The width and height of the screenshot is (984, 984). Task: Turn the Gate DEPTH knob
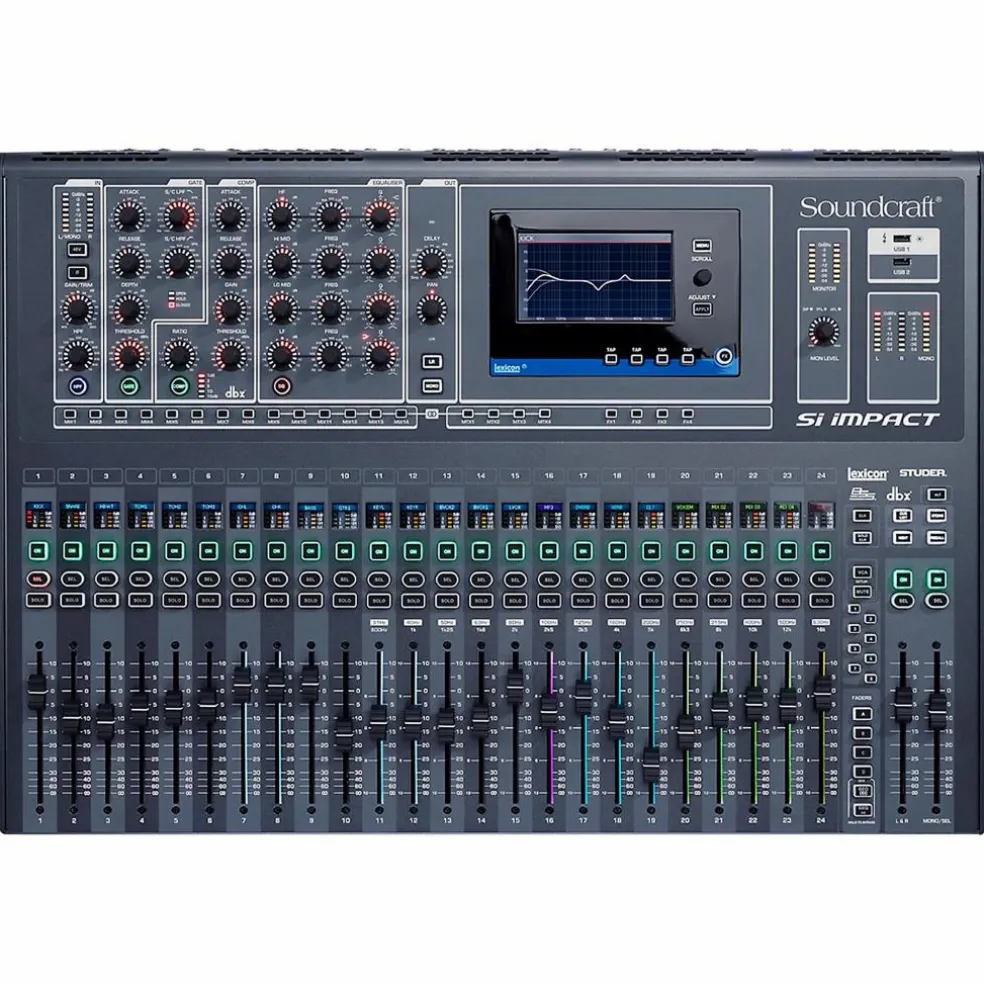(x=129, y=309)
